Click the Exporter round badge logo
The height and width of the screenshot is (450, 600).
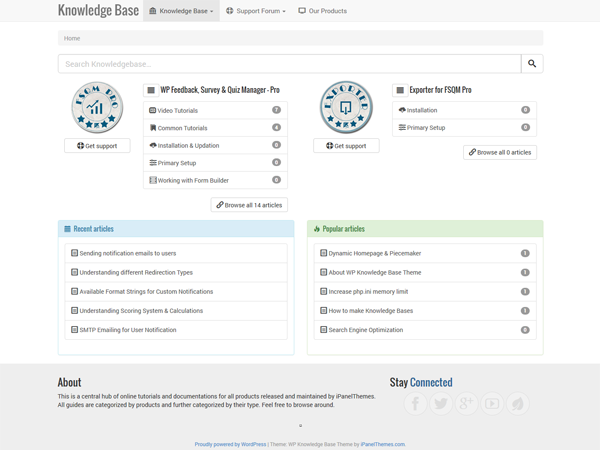(346, 107)
